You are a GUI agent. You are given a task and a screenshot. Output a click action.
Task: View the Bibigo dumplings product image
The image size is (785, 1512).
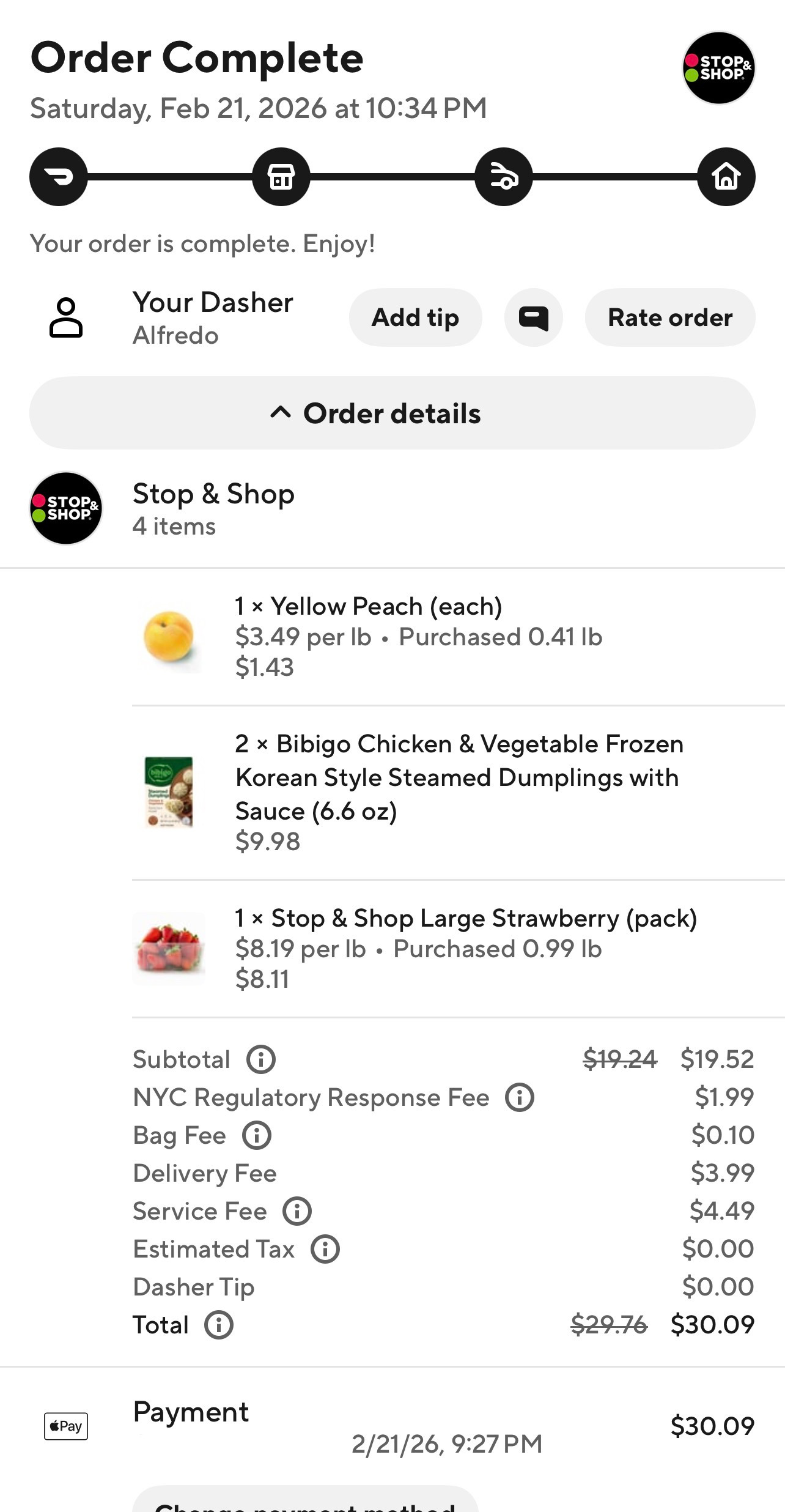(169, 792)
